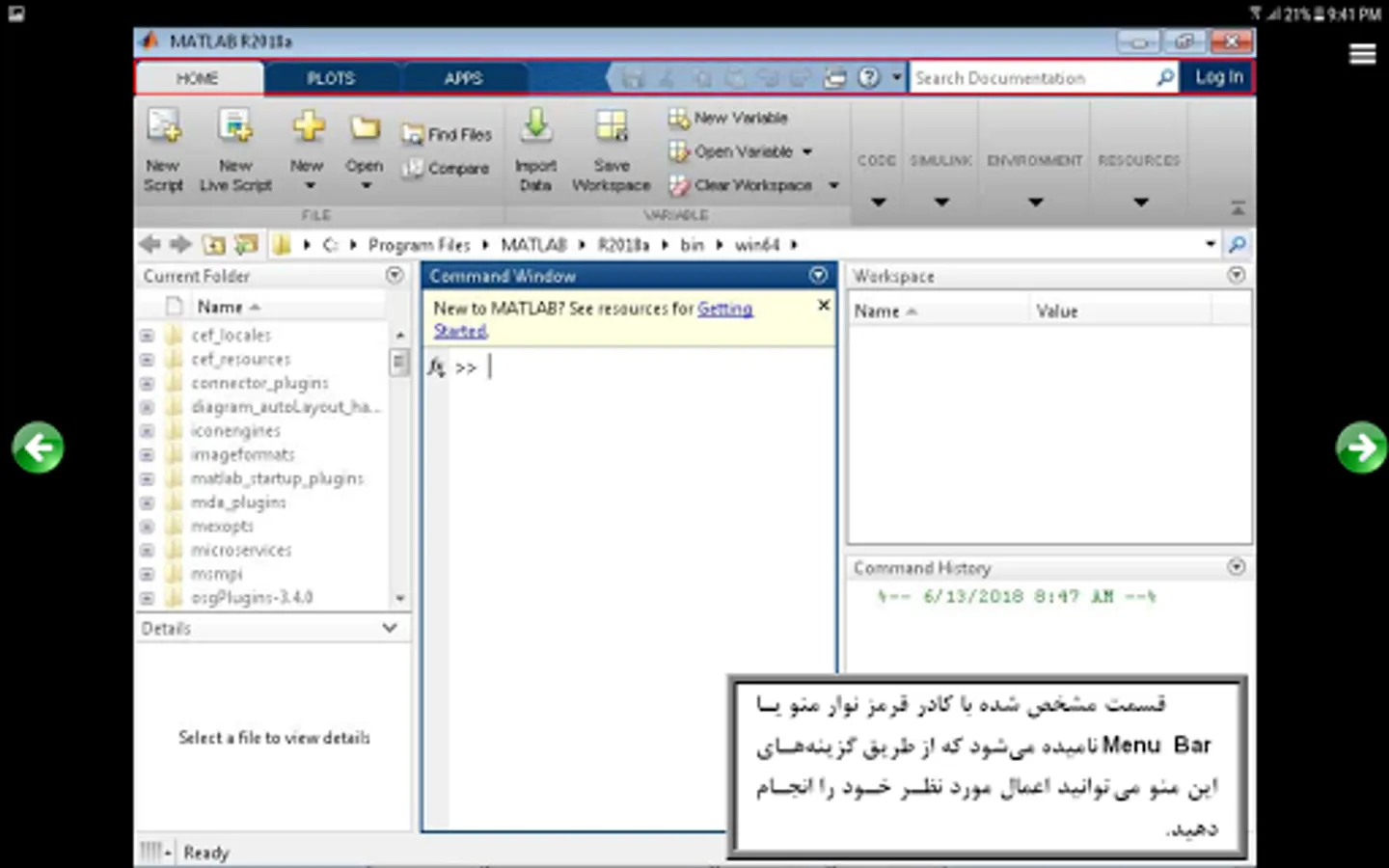Open the Compare tool
Viewport: 1389px width, 868px height.
click(446, 169)
